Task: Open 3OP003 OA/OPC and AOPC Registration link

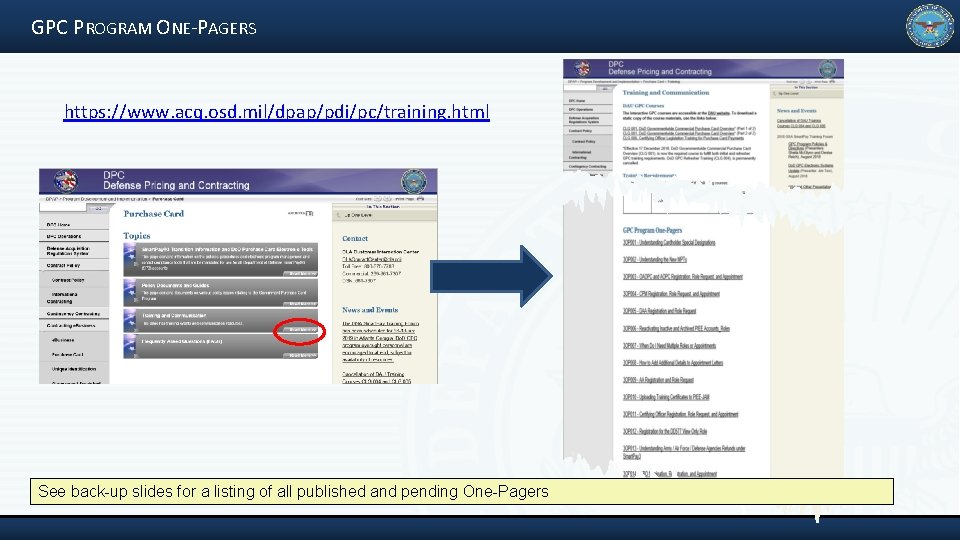Action: pos(683,277)
